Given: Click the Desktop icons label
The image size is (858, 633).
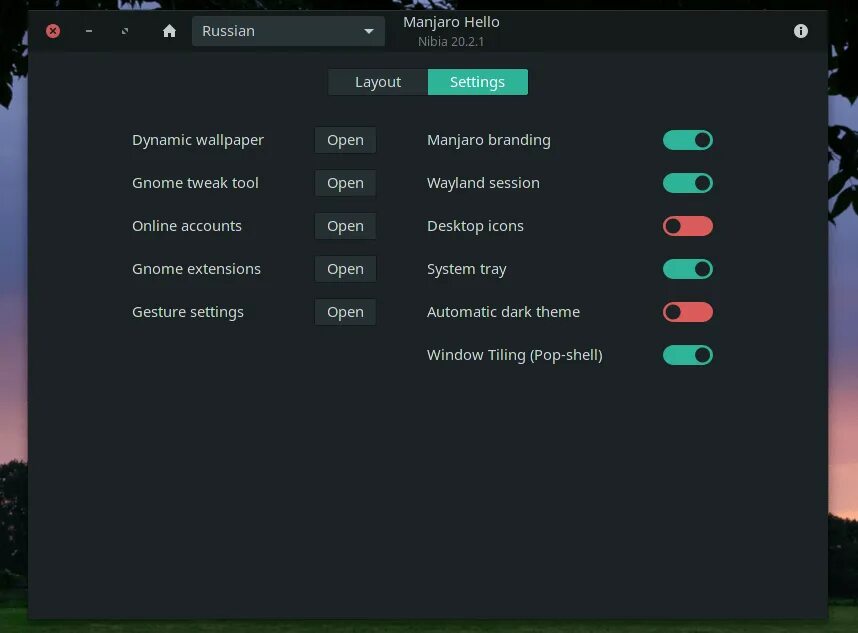Looking at the screenshot, I should click(475, 227).
